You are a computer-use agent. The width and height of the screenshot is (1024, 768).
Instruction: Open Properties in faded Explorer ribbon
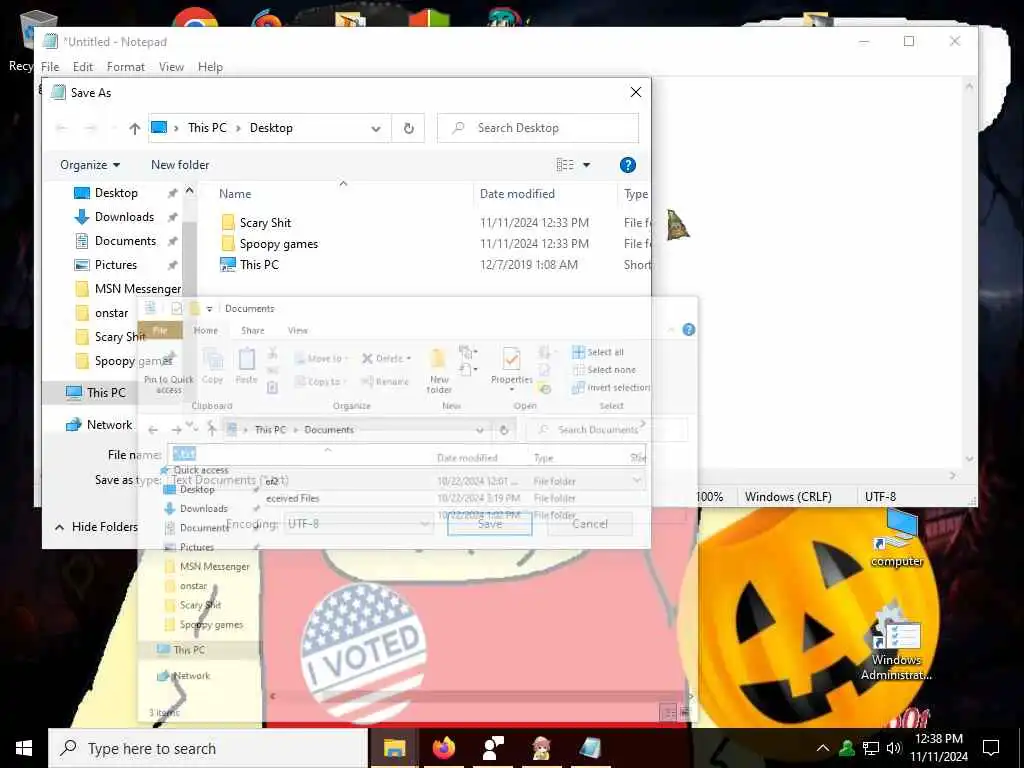click(x=511, y=367)
